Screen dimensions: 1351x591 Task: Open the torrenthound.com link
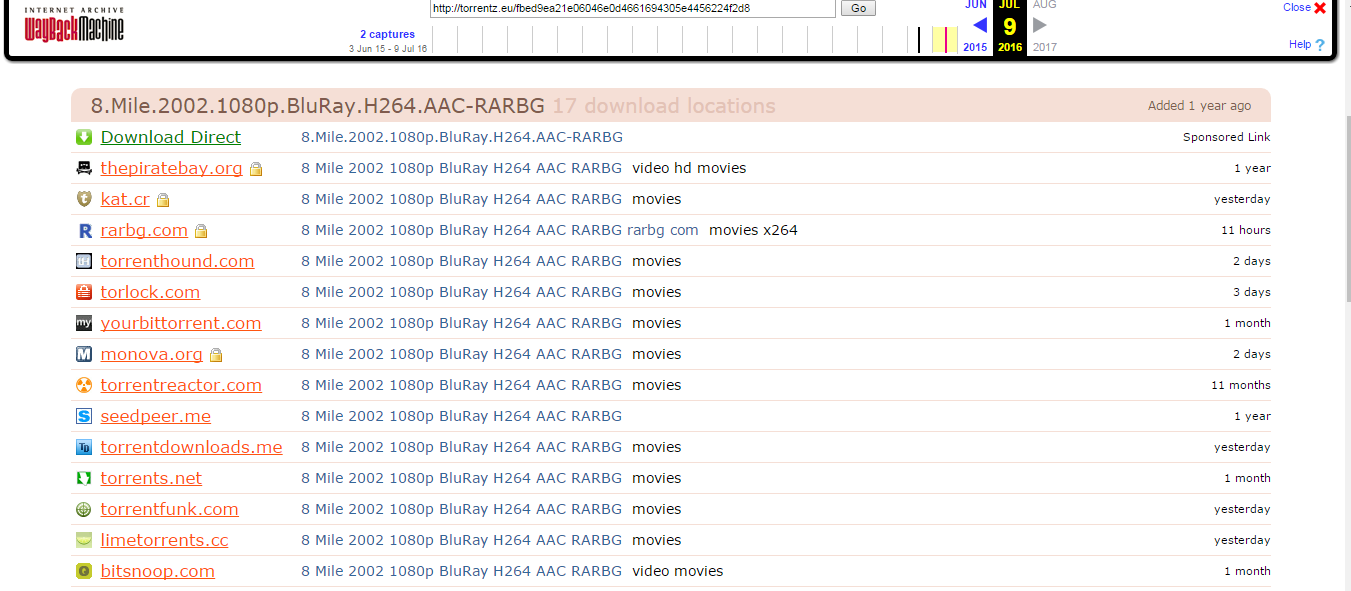pos(178,261)
